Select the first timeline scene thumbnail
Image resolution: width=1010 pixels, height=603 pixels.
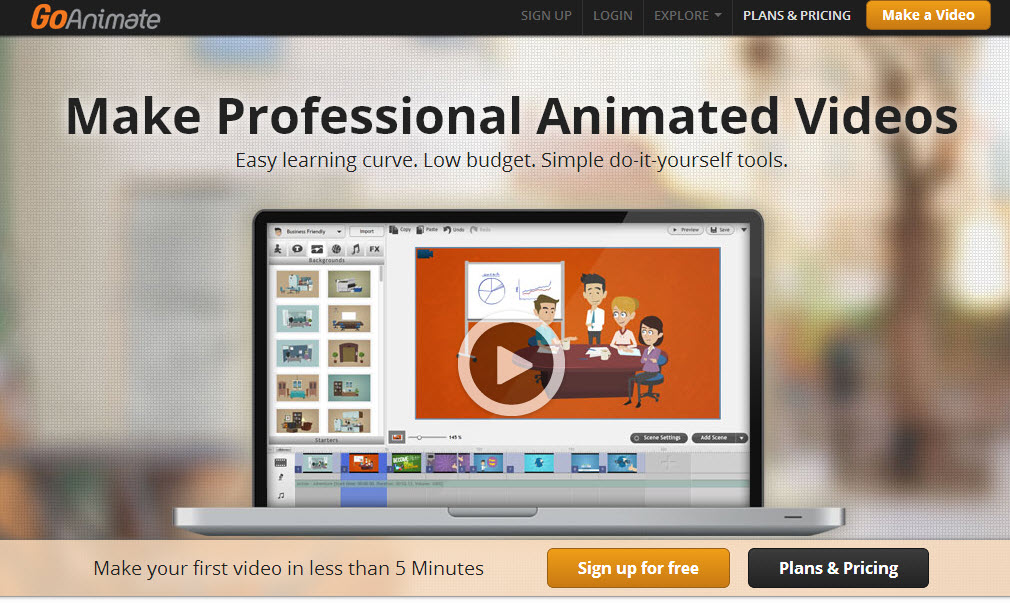317,463
